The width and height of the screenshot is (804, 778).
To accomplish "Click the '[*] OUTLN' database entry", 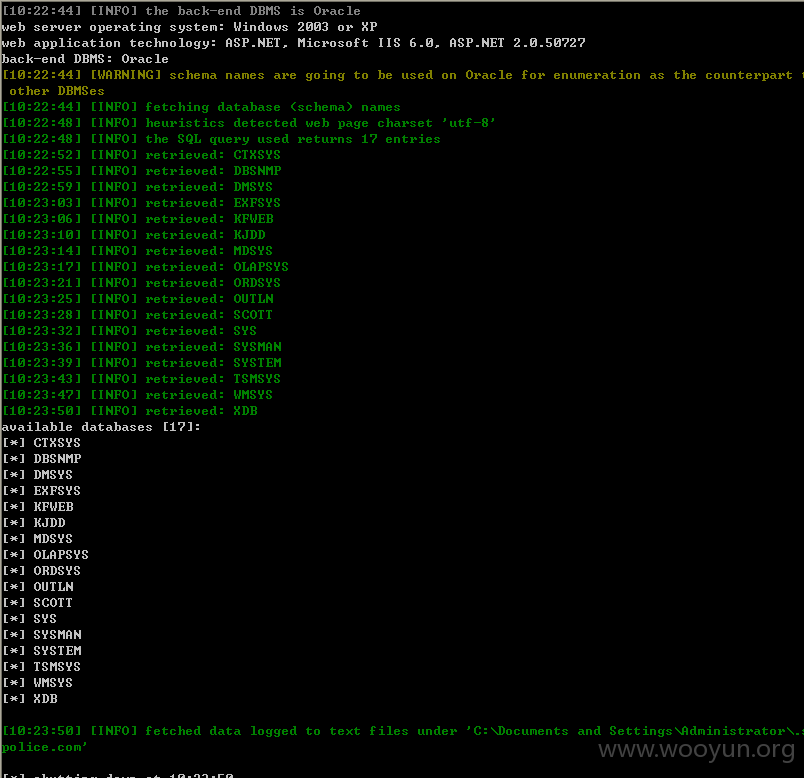I will click(x=37, y=586).
